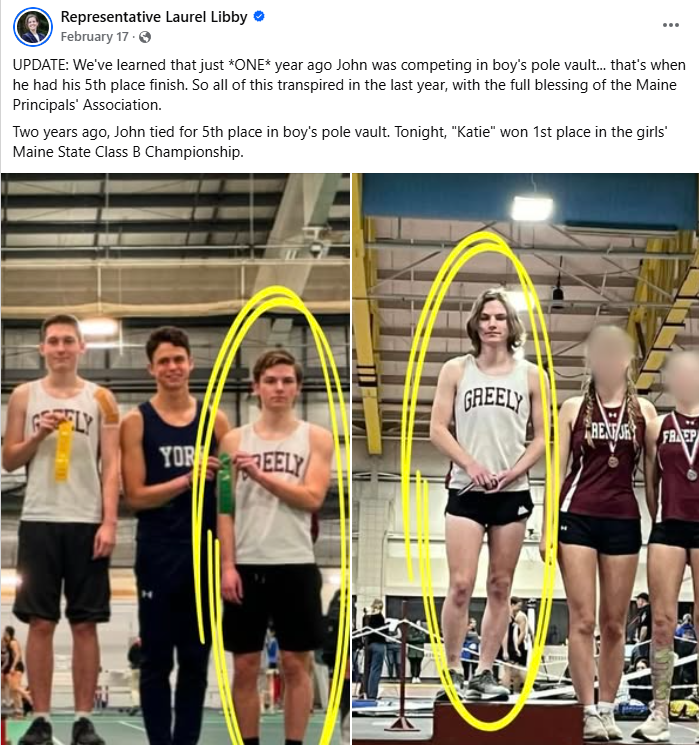
Task: Open the Representative Laurel Libby page link
Action: pos(154,17)
